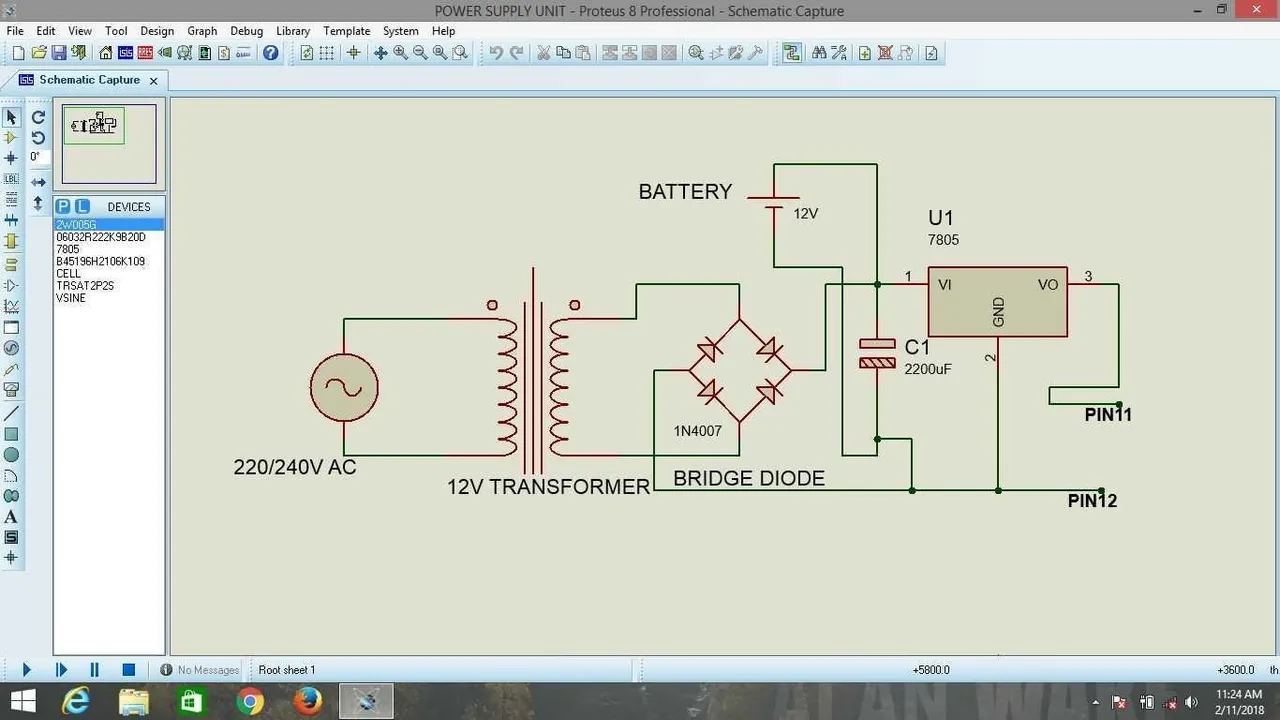Undo the last change
Viewport: 1280px width, 720px height.
(496, 53)
